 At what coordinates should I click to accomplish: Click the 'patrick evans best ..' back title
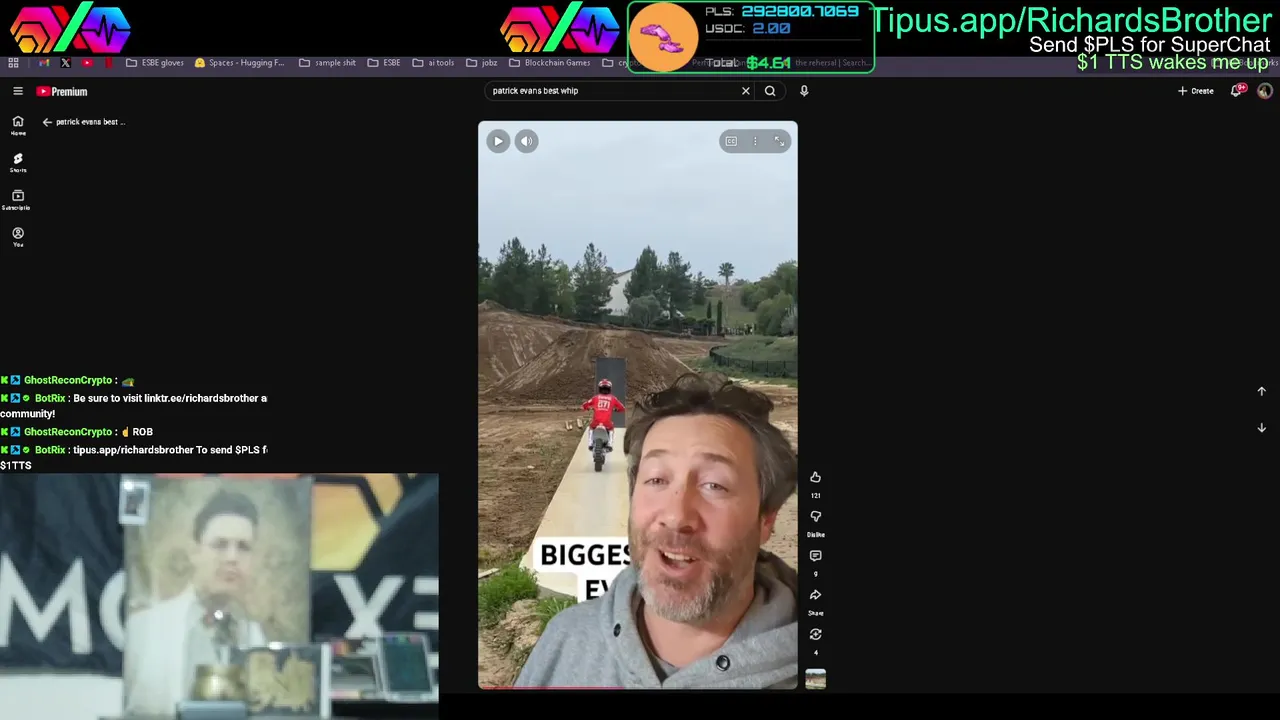90,122
